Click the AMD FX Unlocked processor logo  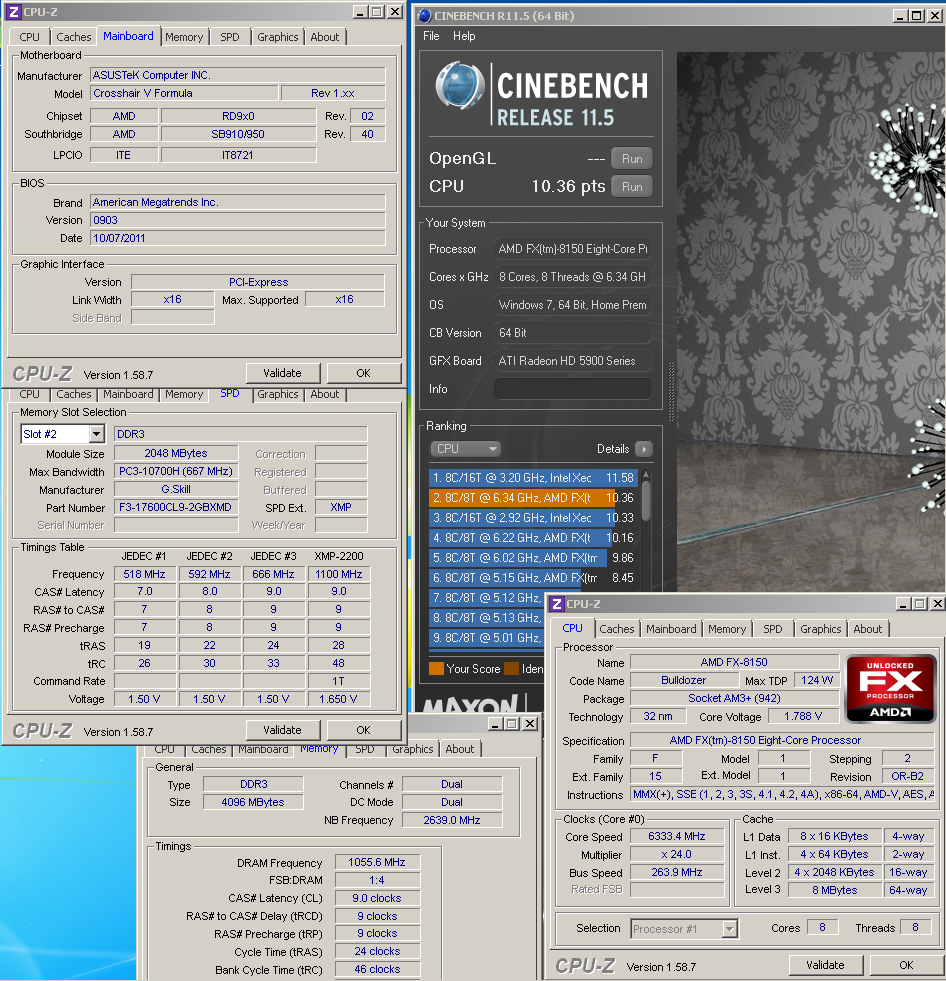[x=890, y=689]
